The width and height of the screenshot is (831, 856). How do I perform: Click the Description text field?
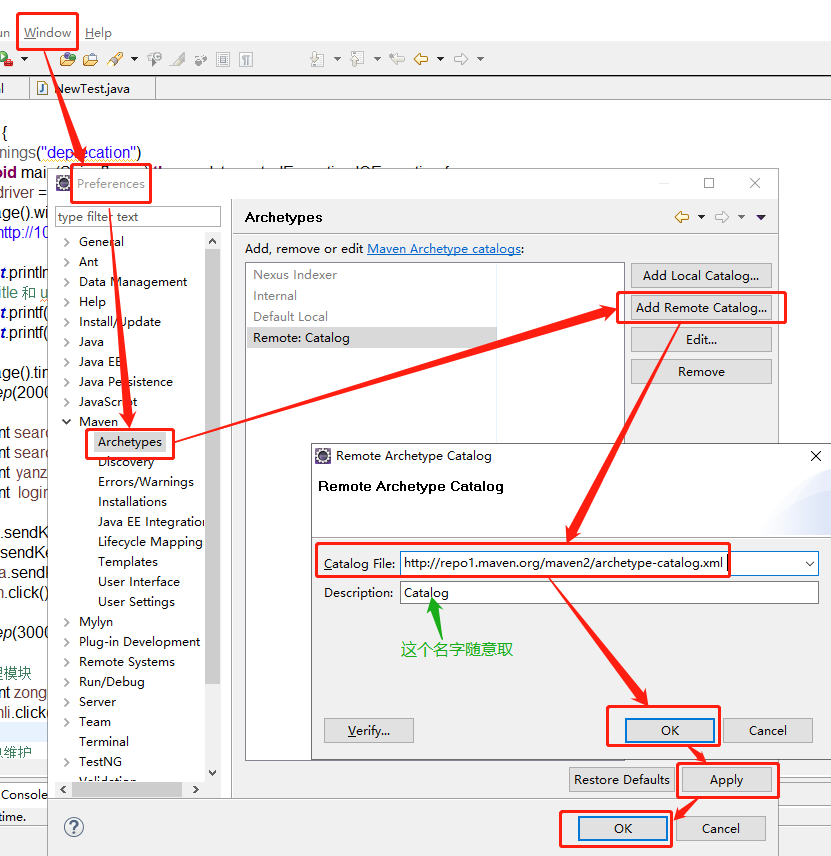point(609,593)
